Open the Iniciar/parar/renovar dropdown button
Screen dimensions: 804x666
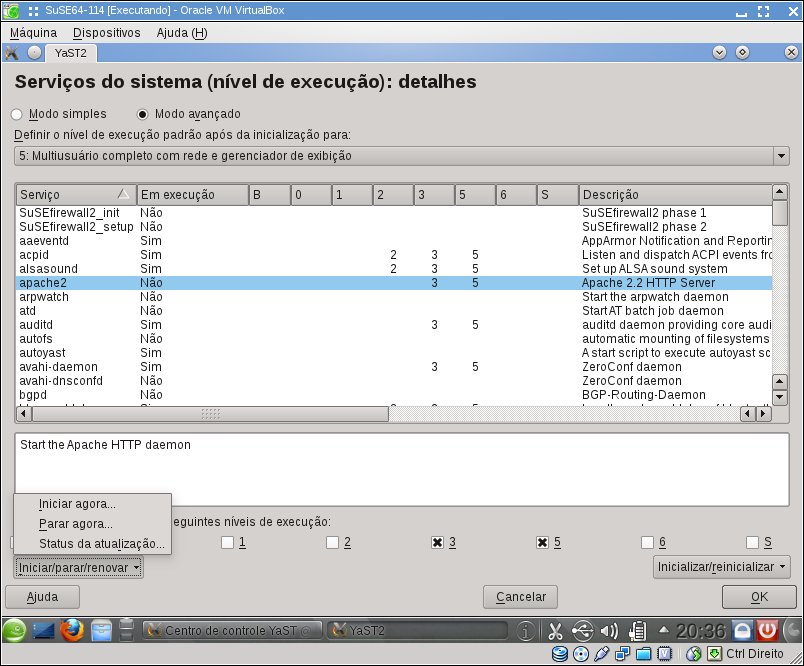[x=78, y=568]
